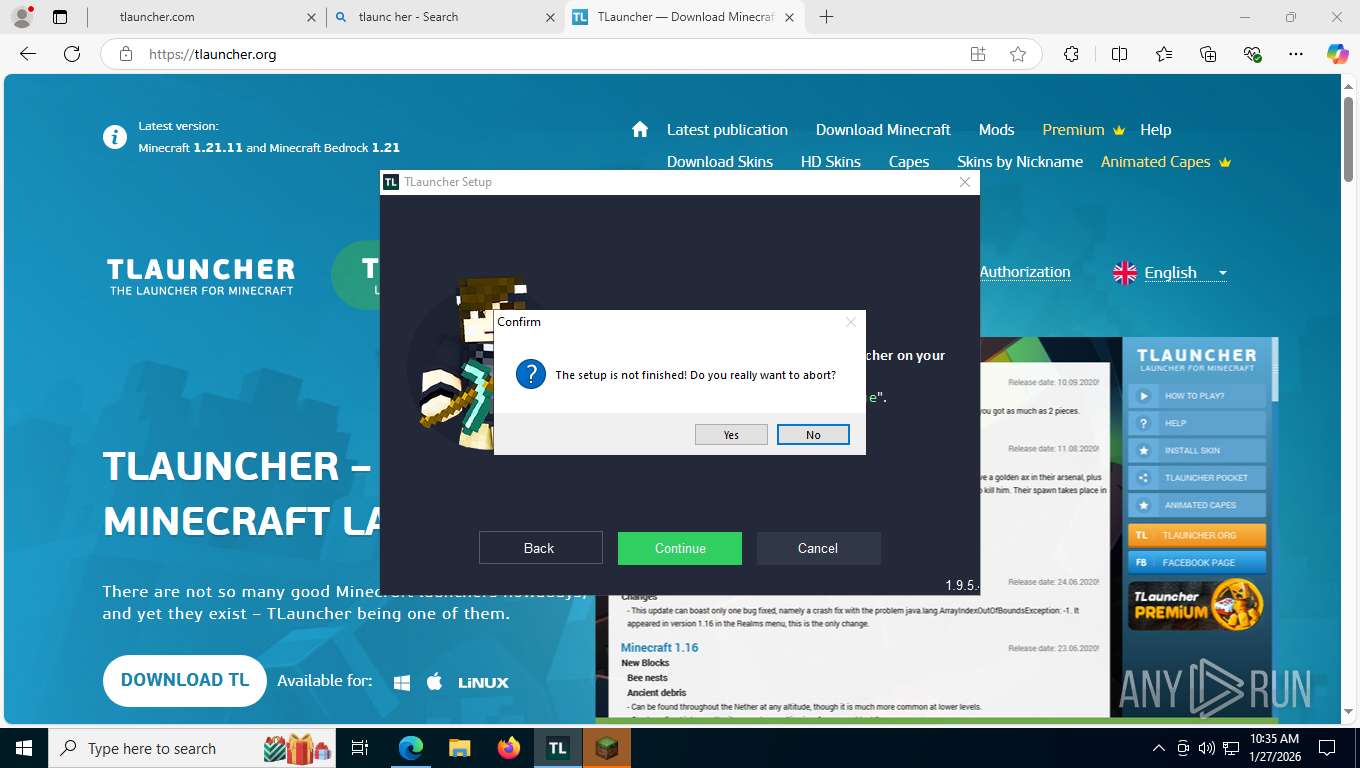Screen dimensions: 1360x768
Task: Click the site info padlock icon
Action: click(x=125, y=54)
